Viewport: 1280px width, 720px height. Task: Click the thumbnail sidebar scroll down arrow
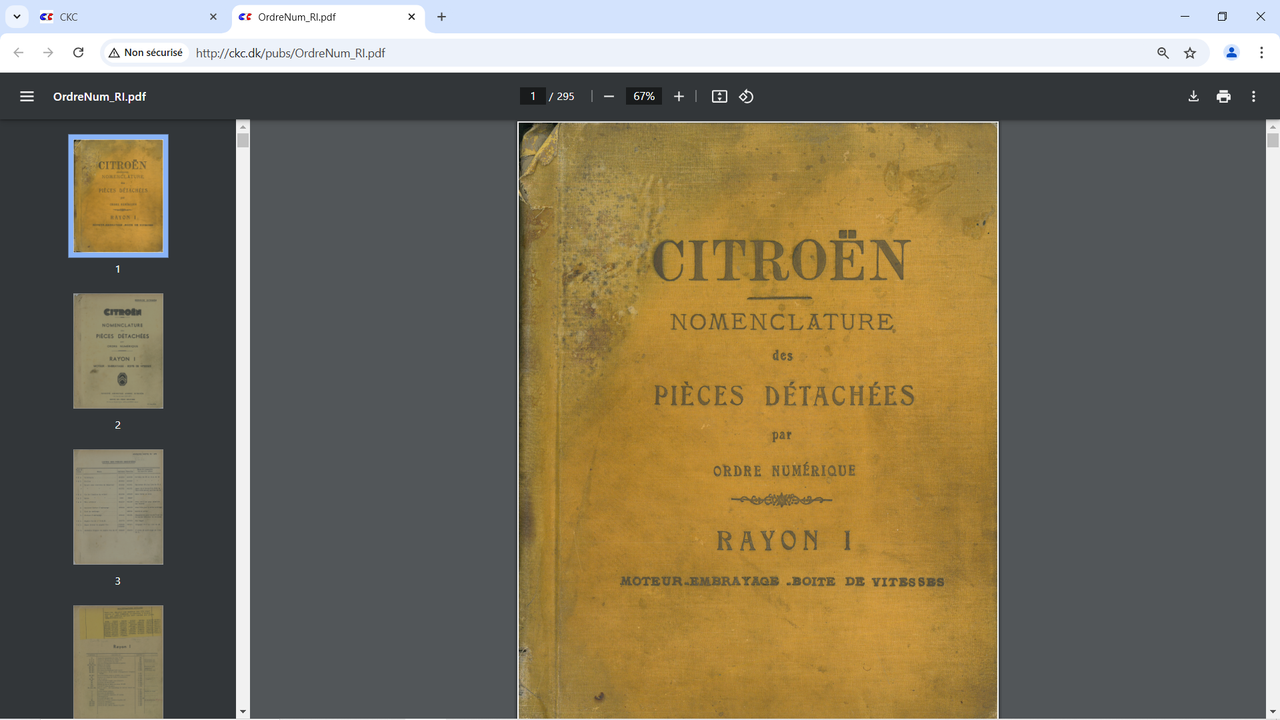pyautogui.click(x=243, y=712)
